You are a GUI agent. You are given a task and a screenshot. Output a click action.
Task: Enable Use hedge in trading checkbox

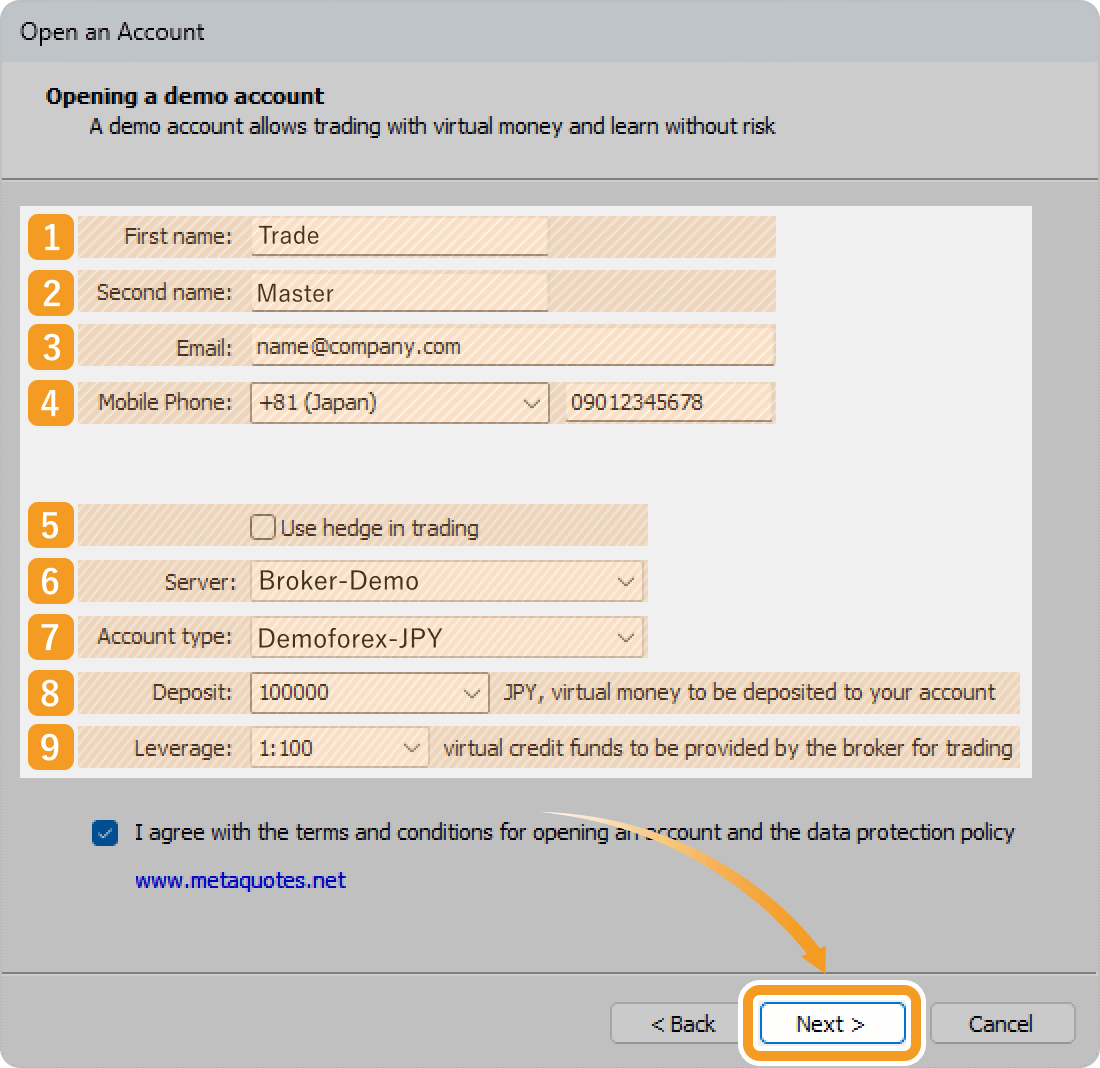click(262, 527)
